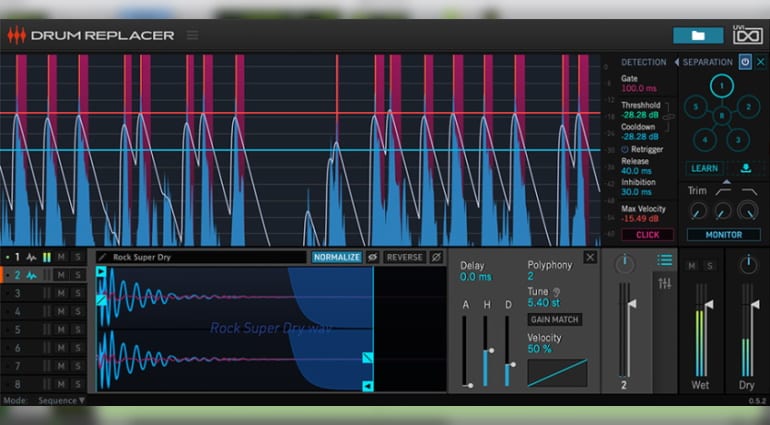The width and height of the screenshot is (770, 425).
Task: Solo track 2
Action: coord(77,275)
